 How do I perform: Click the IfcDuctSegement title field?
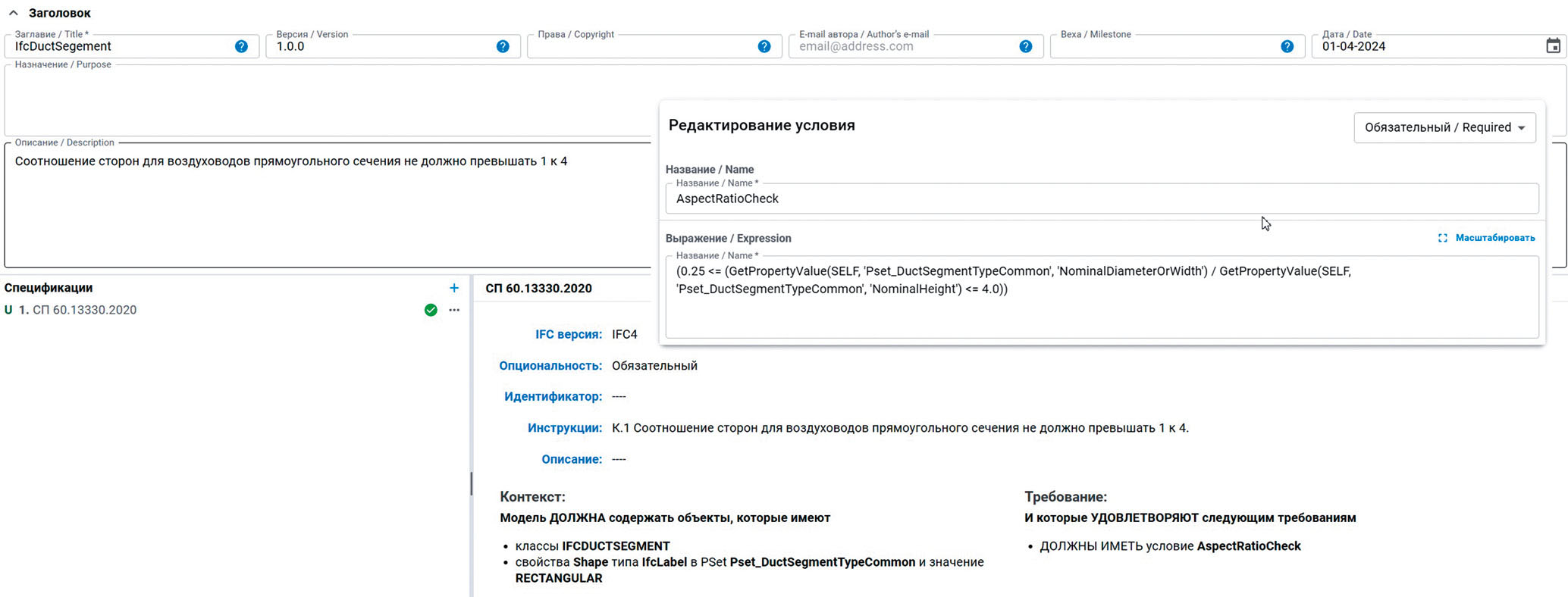coord(121,46)
